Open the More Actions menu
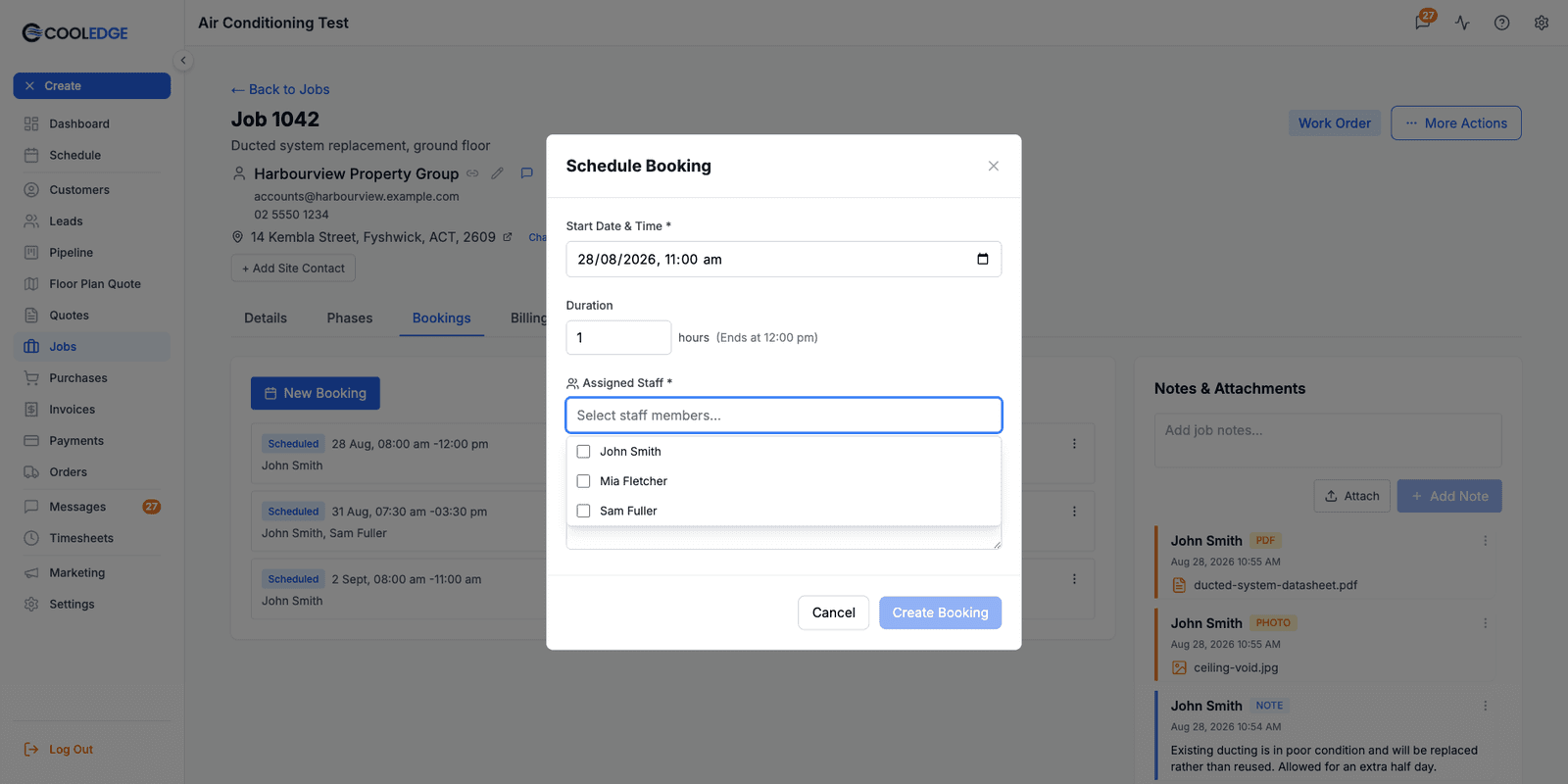 [x=1456, y=123]
